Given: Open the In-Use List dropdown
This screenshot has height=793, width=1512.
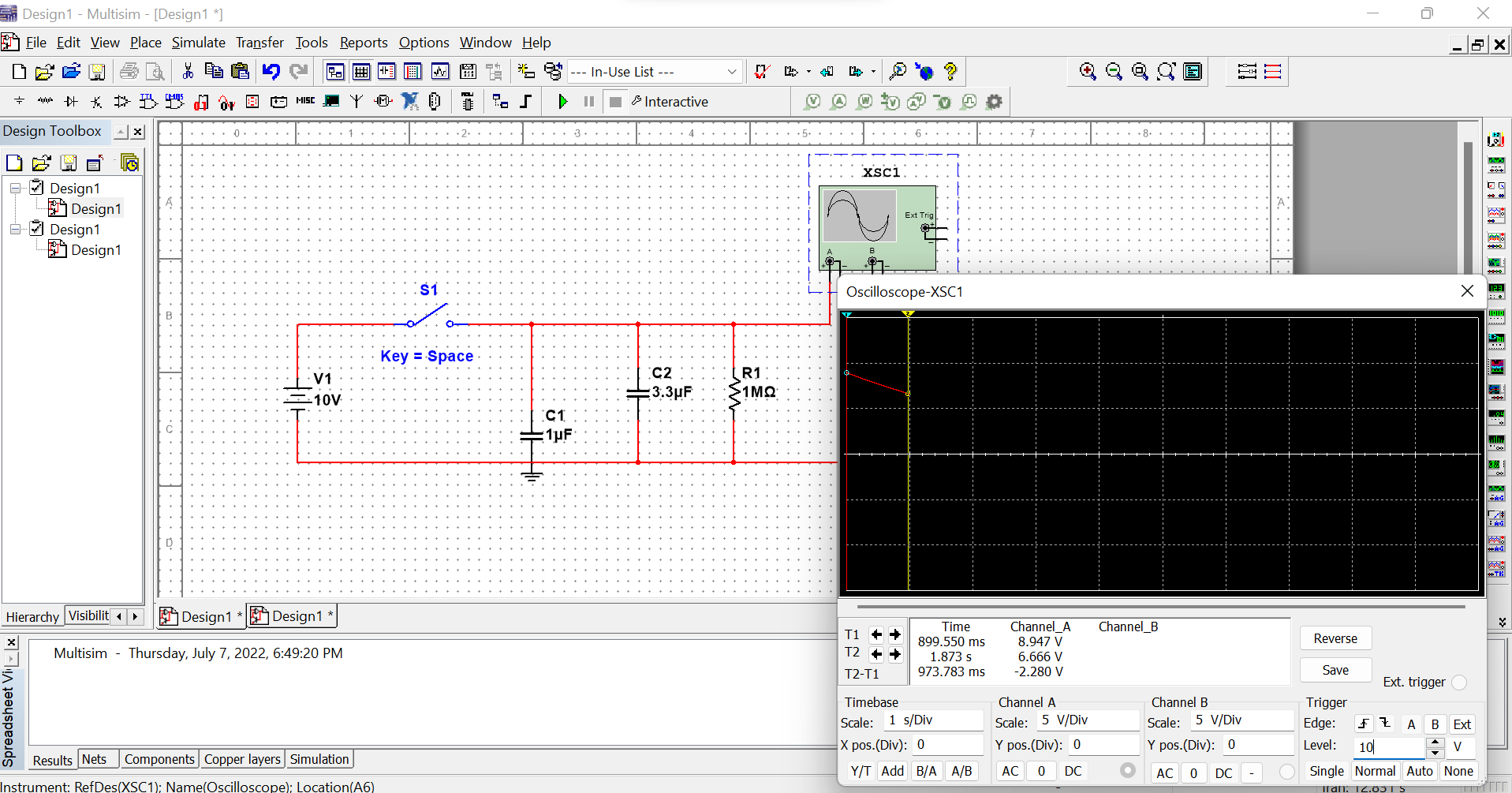Looking at the screenshot, I should pyautogui.click(x=733, y=71).
